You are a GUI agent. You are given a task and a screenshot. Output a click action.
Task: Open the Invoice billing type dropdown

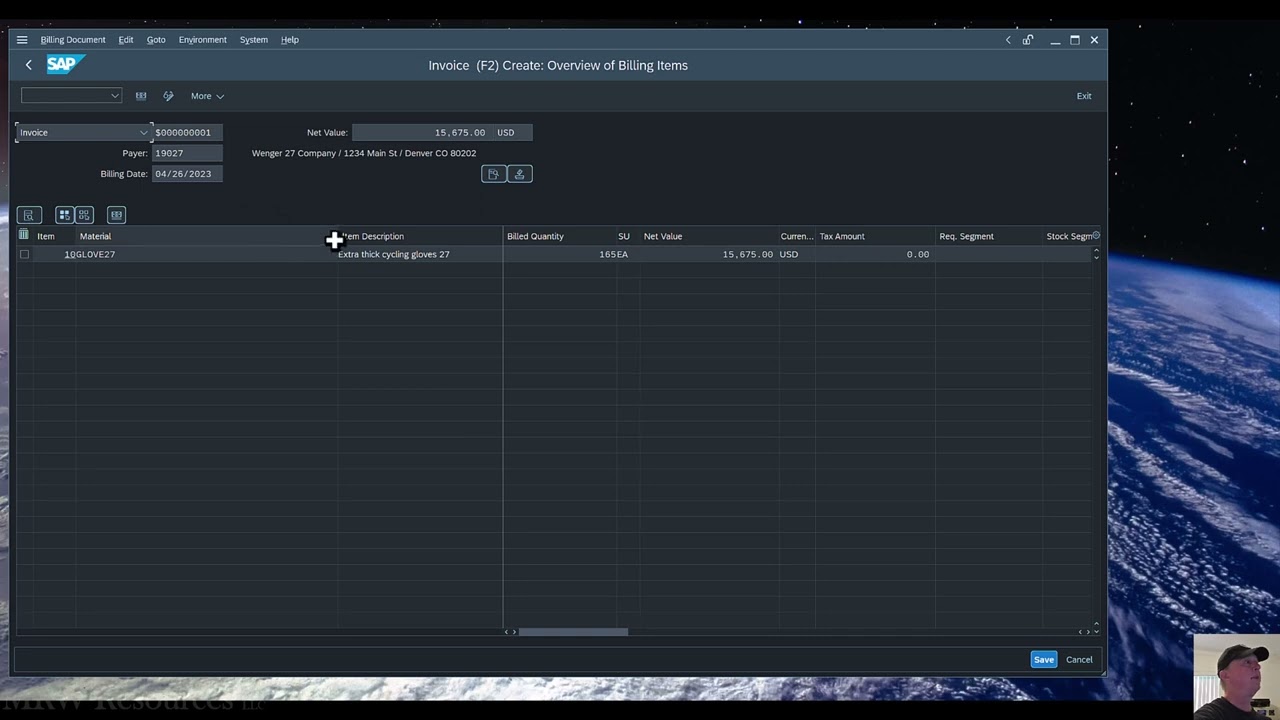click(x=143, y=132)
